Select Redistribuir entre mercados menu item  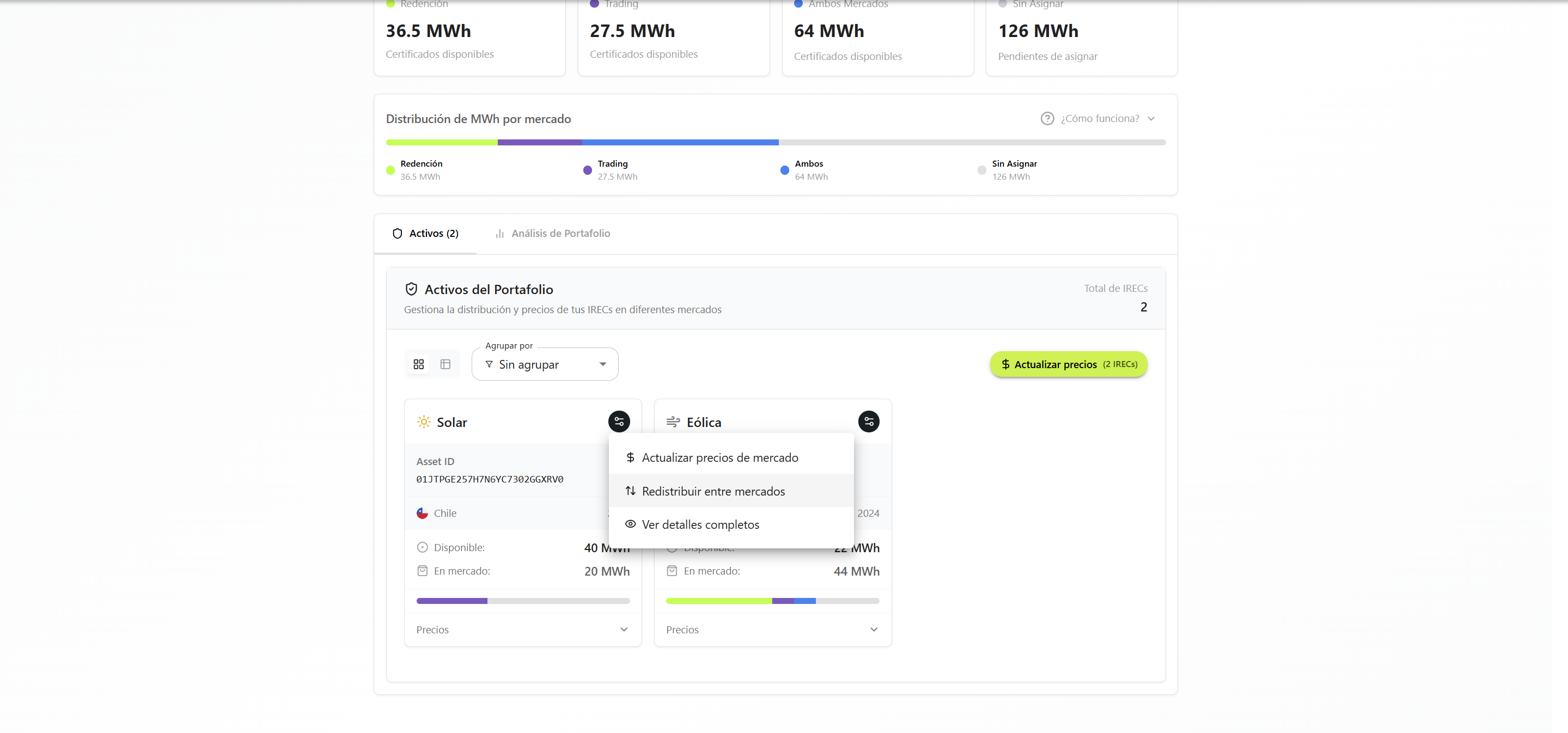click(x=713, y=491)
